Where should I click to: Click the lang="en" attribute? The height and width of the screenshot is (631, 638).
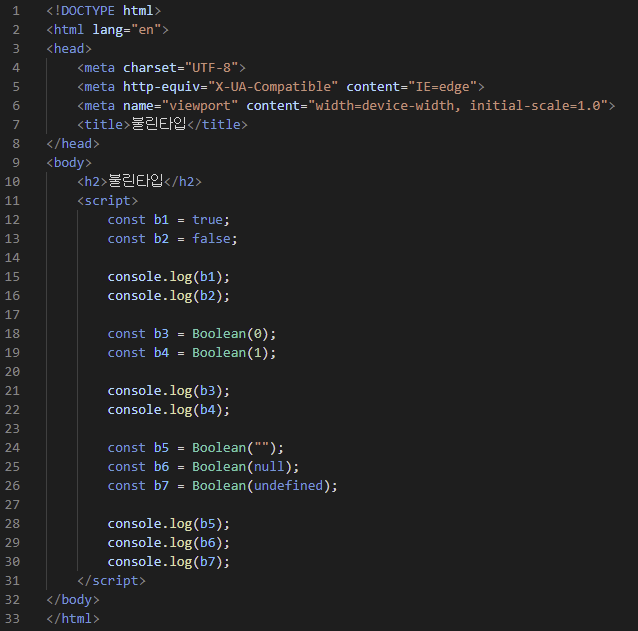(x=127, y=30)
